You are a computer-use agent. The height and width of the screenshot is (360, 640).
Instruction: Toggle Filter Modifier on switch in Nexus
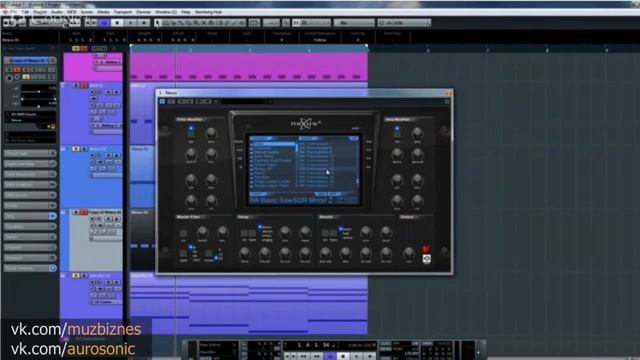(x=191, y=131)
